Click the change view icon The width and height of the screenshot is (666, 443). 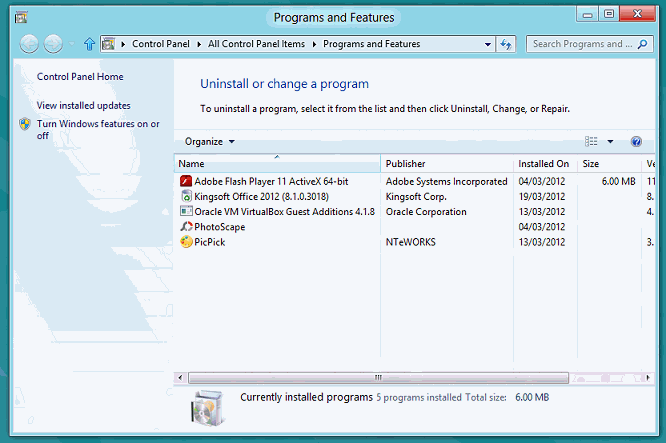pos(591,141)
